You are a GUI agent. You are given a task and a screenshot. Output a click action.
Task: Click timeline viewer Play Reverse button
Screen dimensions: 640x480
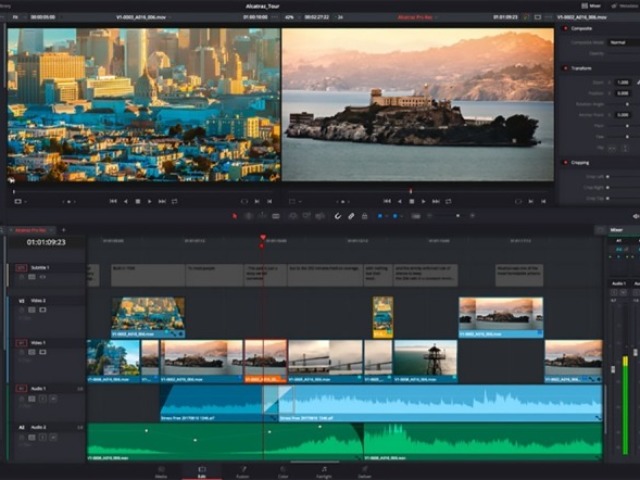click(400, 201)
